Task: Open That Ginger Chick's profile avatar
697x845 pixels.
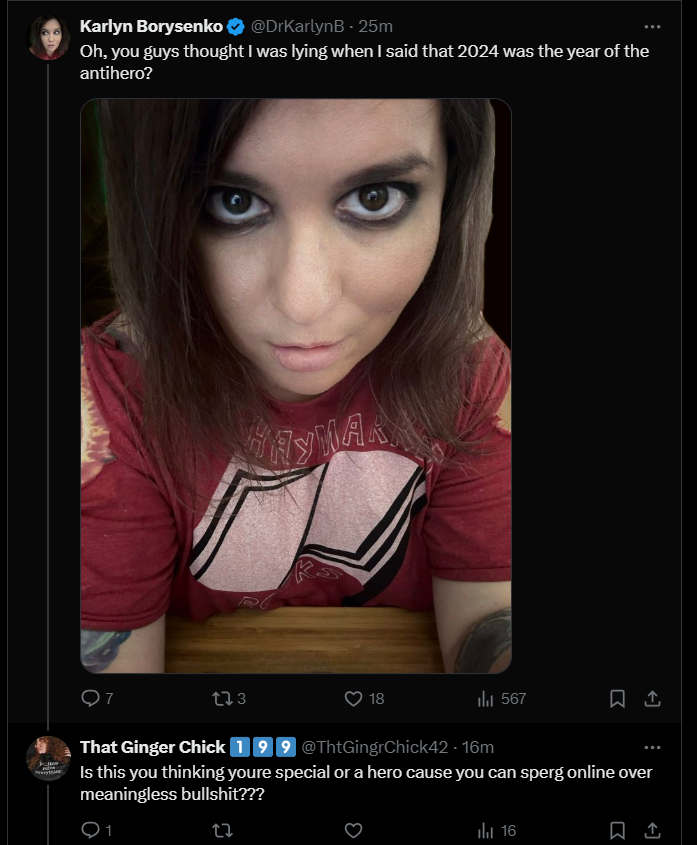Action: point(49,758)
